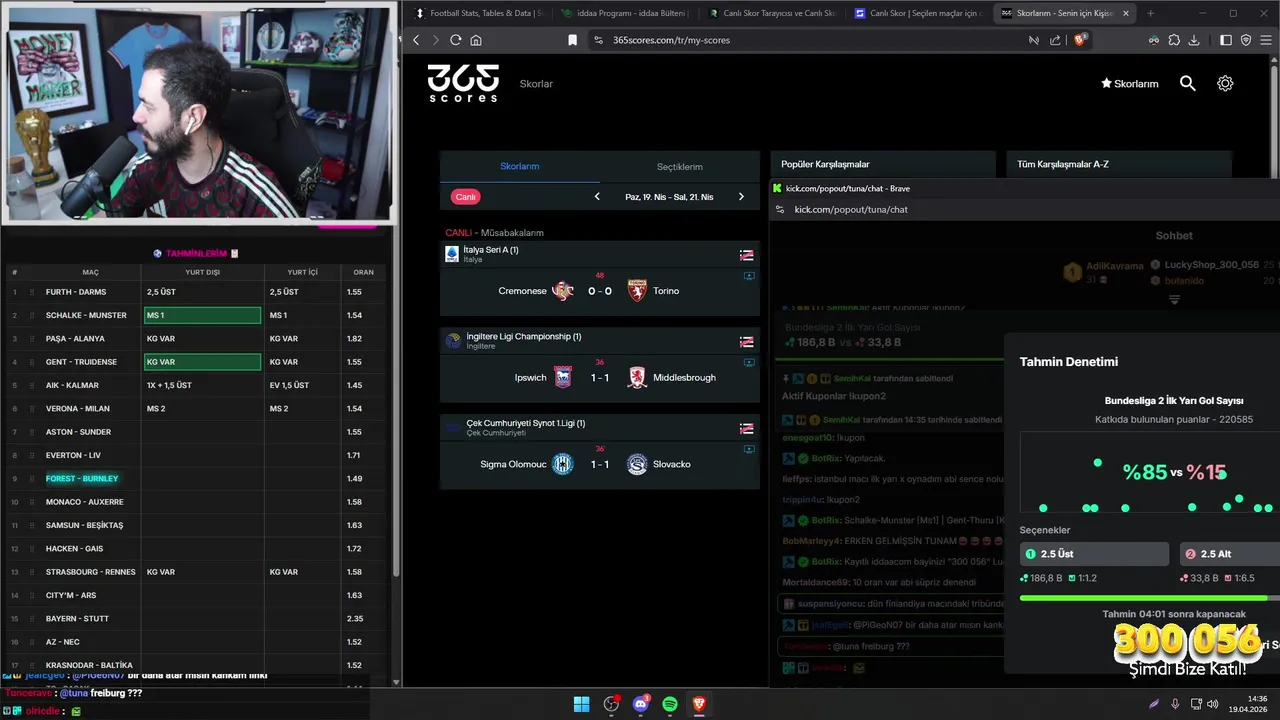Screen dimensions: 1280x720
Task: Switch to the Skorlarım tab
Action: 520,166
